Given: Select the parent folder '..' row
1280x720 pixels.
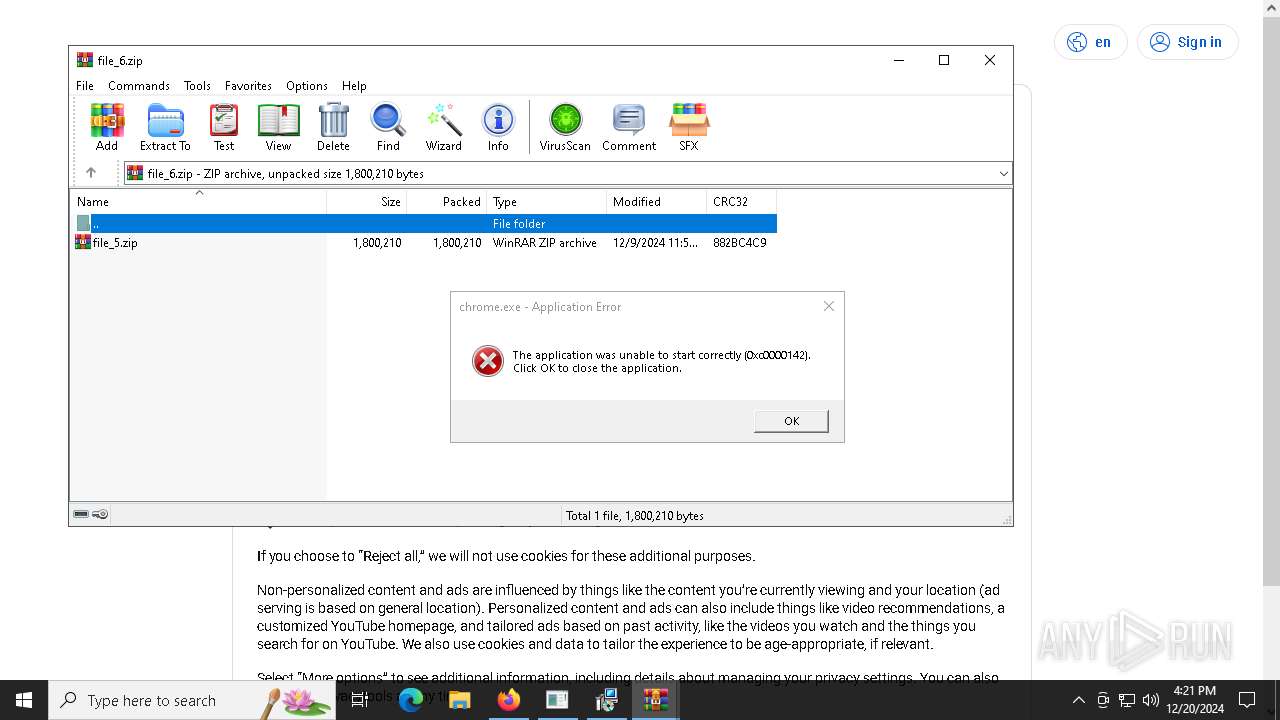Looking at the screenshot, I should coord(424,224).
